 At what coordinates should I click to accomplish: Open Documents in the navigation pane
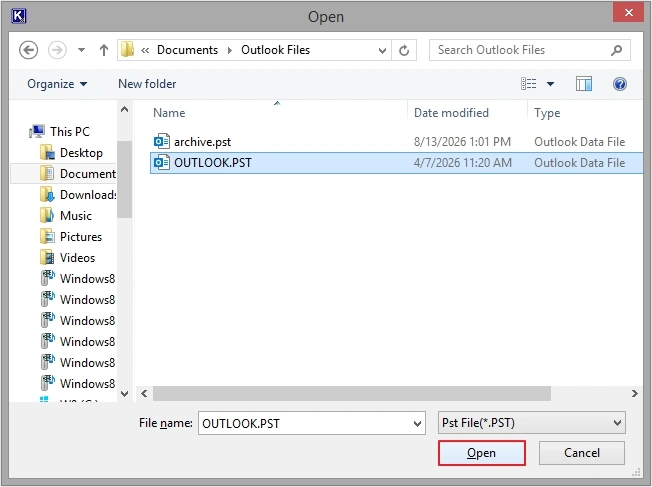tap(88, 173)
